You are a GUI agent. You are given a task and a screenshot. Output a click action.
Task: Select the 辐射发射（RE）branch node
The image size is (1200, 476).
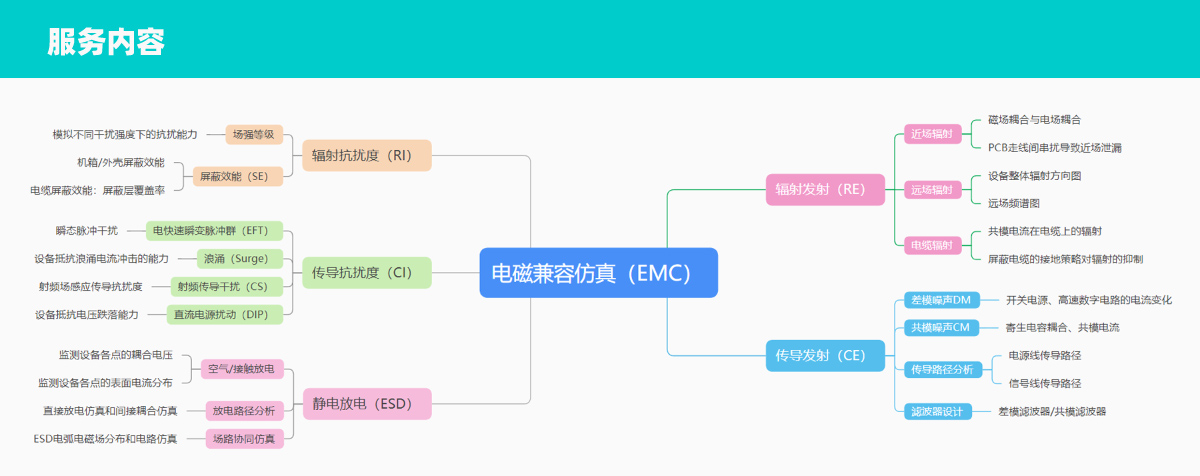click(x=825, y=189)
